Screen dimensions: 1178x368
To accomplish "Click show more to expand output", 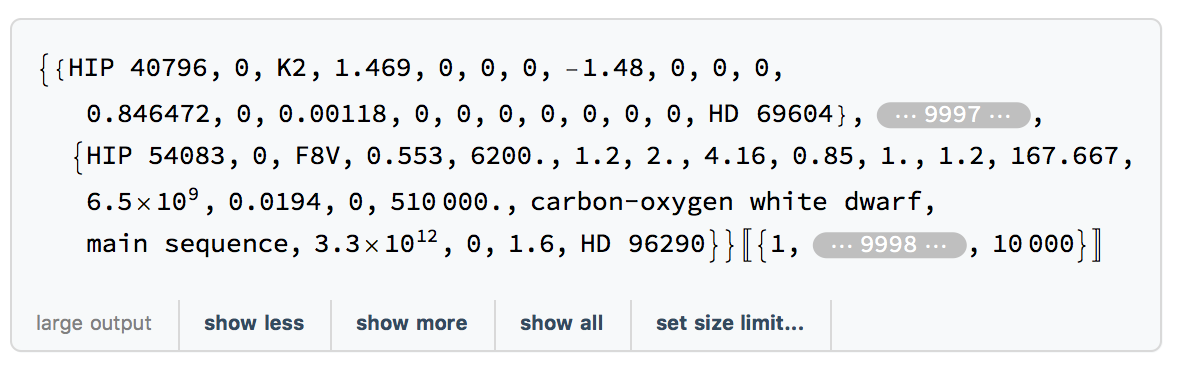I will pos(412,324).
